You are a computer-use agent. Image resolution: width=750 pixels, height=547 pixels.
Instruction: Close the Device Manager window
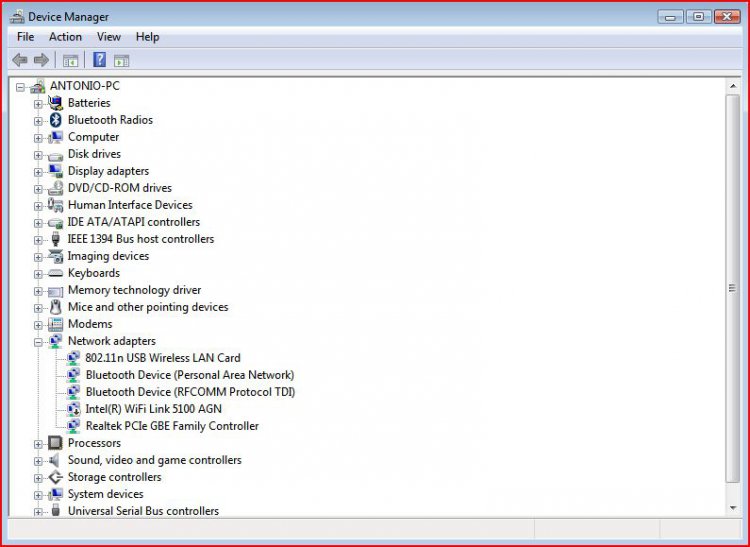[x=727, y=17]
